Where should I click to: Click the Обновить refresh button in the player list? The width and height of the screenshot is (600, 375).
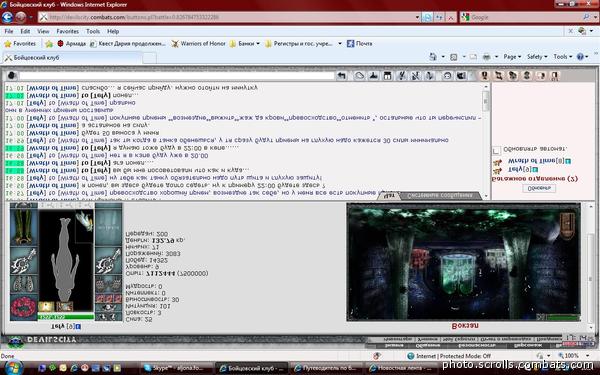pyautogui.click(x=539, y=188)
